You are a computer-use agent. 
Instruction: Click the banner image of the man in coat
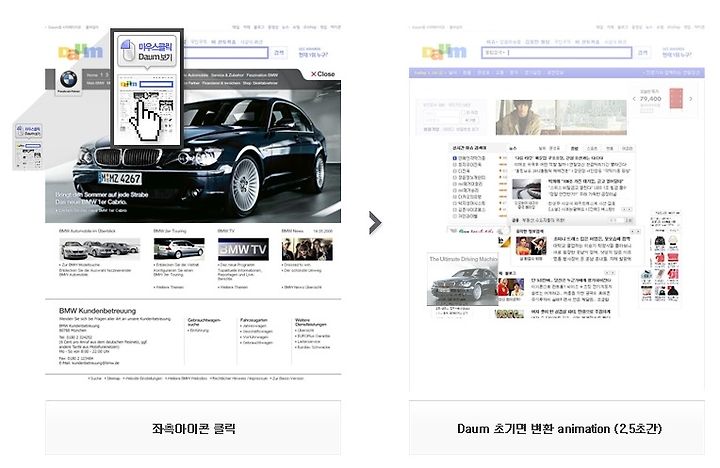[561, 117]
